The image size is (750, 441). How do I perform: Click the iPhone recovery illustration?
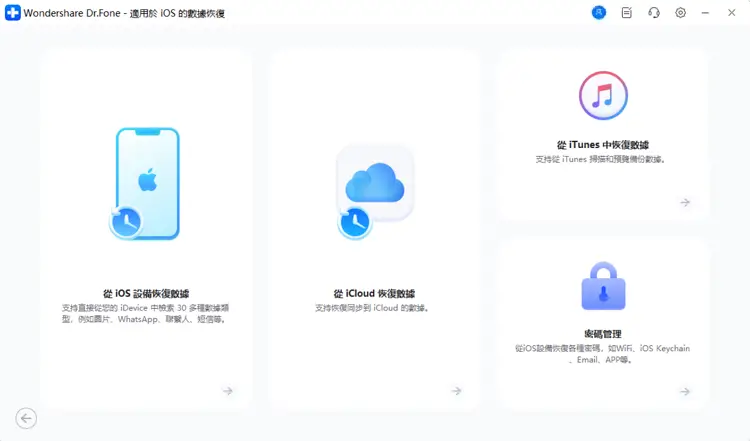(145, 184)
